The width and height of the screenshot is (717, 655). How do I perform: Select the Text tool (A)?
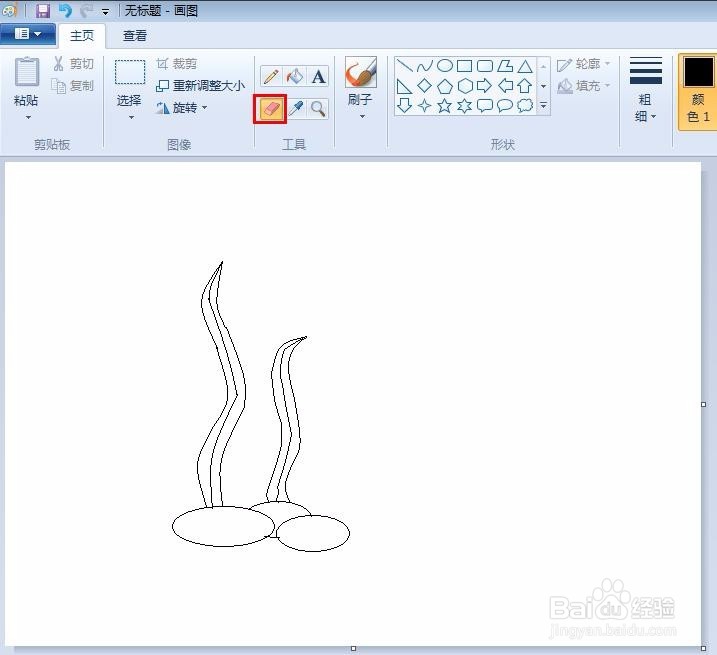coord(319,76)
